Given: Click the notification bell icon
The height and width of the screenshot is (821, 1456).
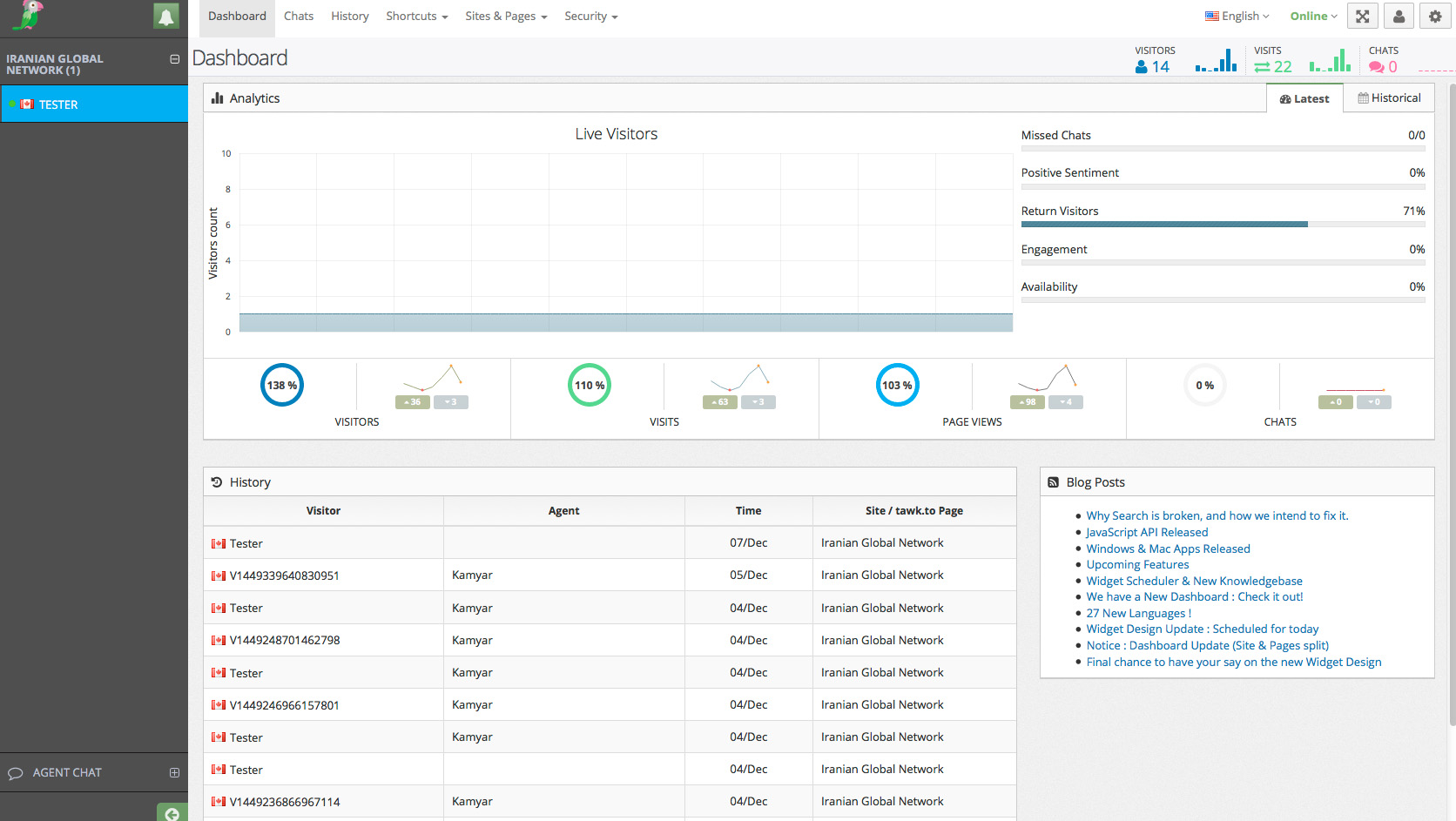Looking at the screenshot, I should tap(165, 17).
